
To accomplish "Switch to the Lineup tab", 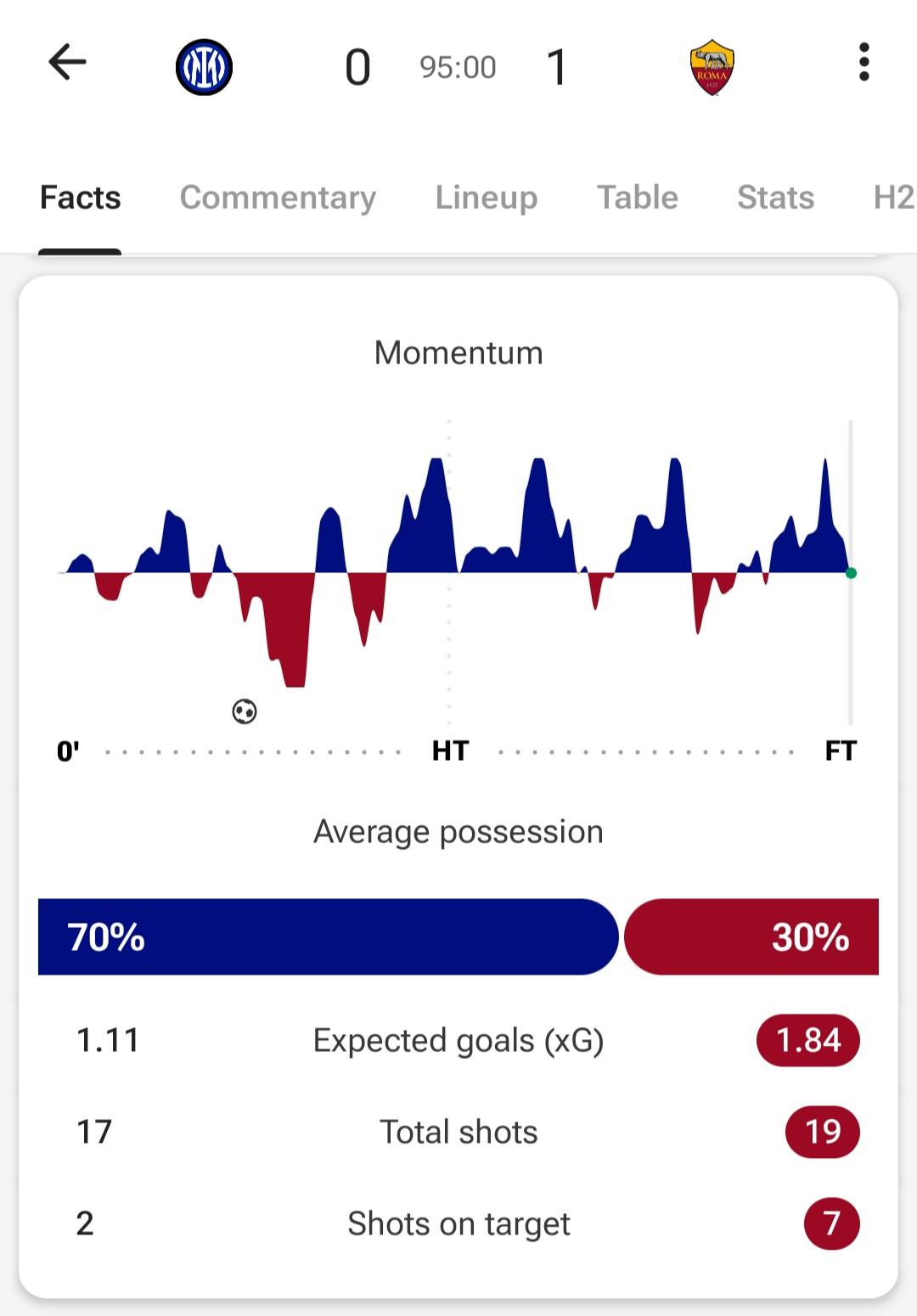I will [x=487, y=198].
